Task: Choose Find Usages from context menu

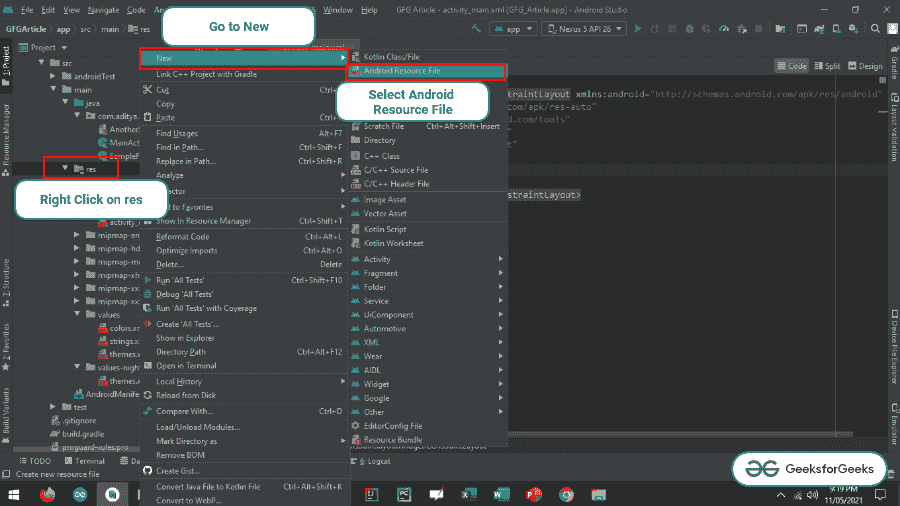Action: click(177, 133)
